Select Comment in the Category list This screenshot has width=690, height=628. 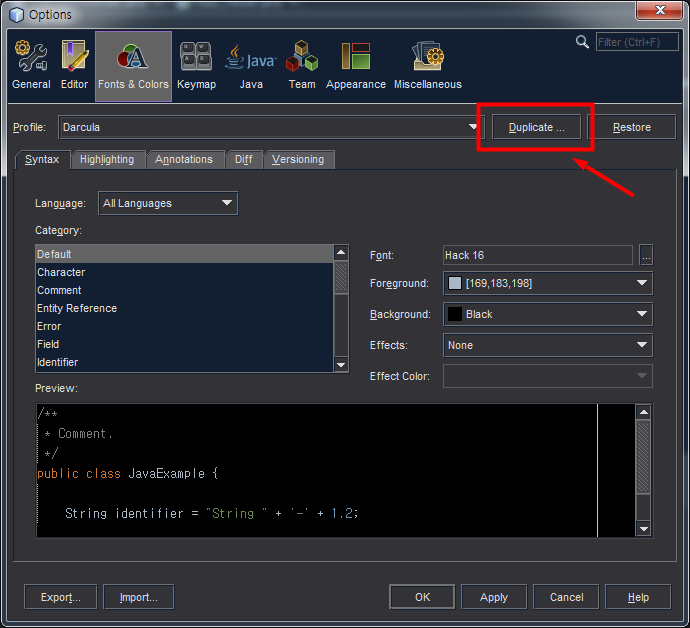coord(184,290)
